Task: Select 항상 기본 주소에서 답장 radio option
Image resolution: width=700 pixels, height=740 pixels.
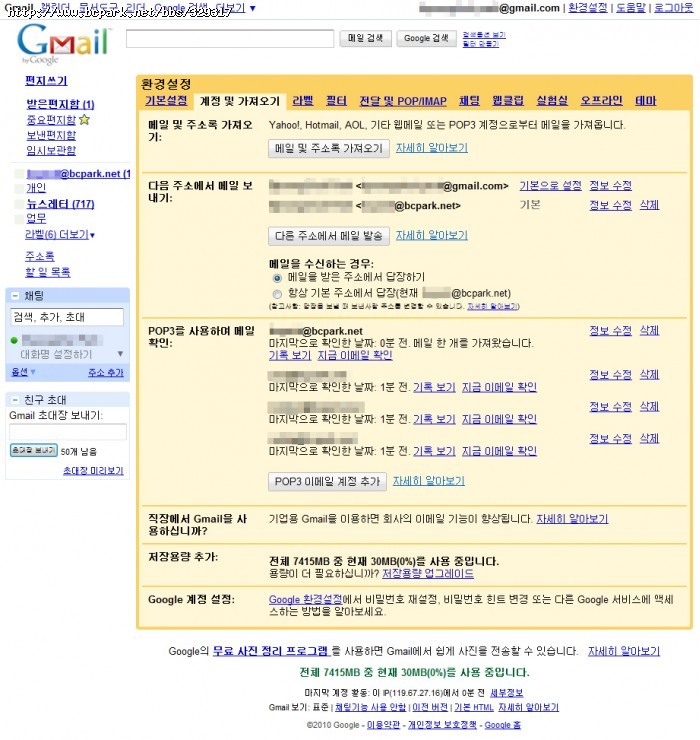Action: tap(277, 294)
